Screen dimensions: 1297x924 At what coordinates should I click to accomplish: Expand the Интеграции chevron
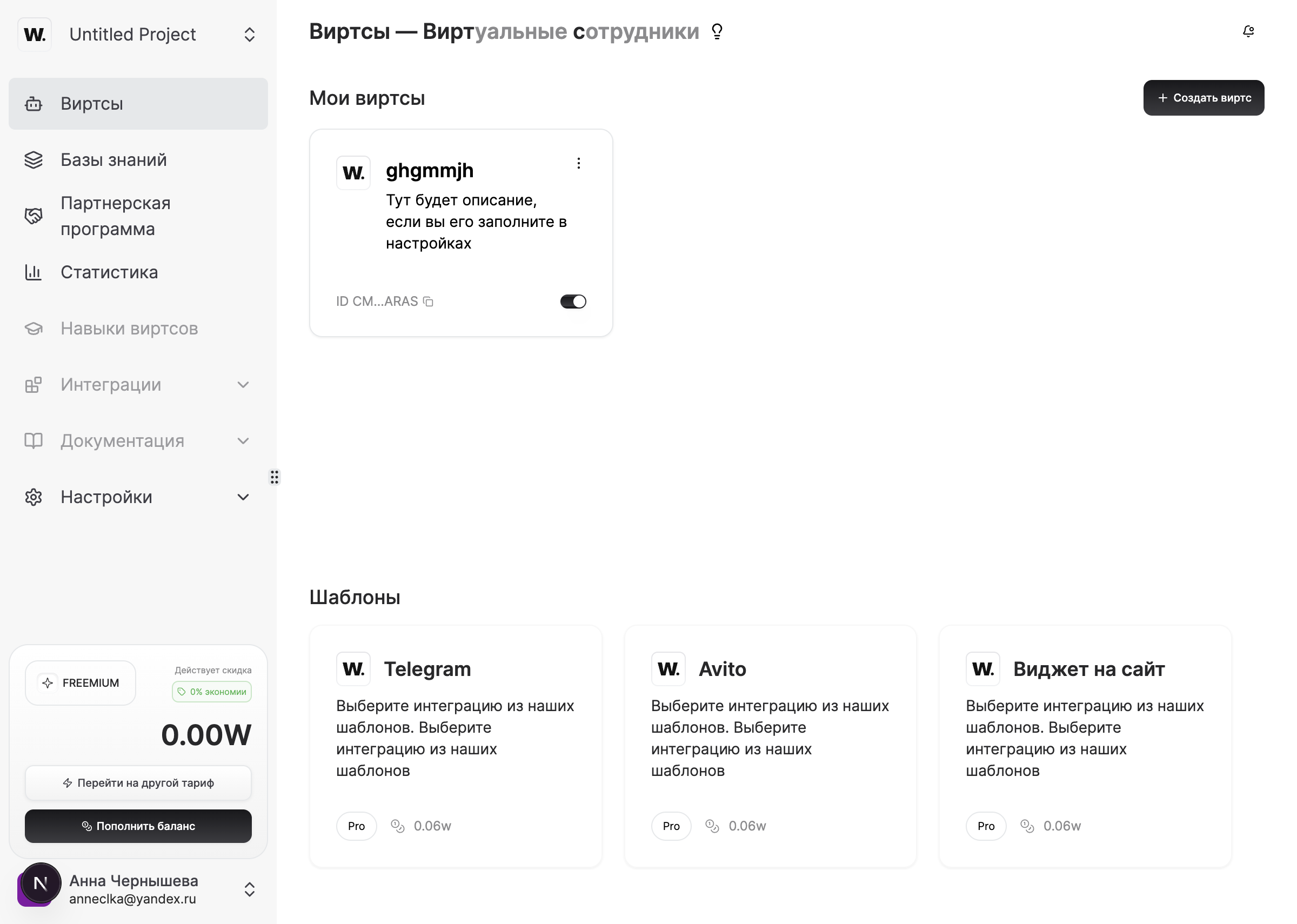pyautogui.click(x=243, y=385)
